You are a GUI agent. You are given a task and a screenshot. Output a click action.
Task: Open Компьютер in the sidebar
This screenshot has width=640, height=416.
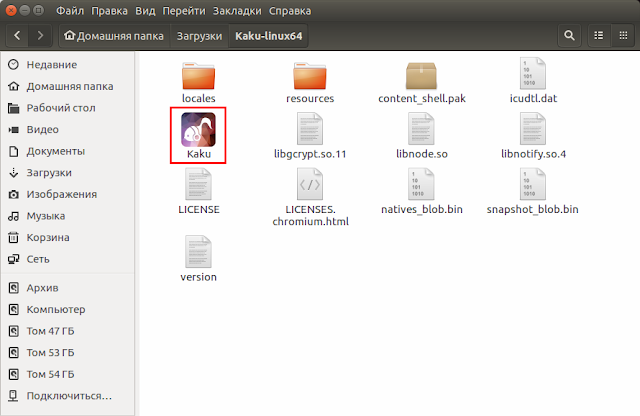67,309
